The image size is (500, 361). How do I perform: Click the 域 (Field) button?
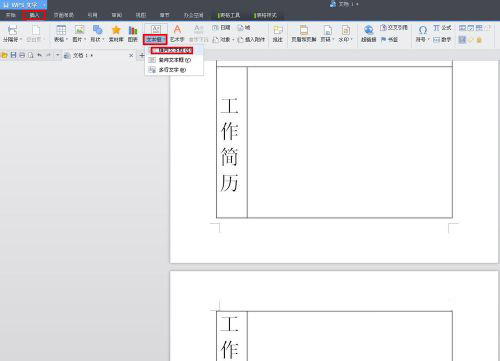[x=244, y=27]
